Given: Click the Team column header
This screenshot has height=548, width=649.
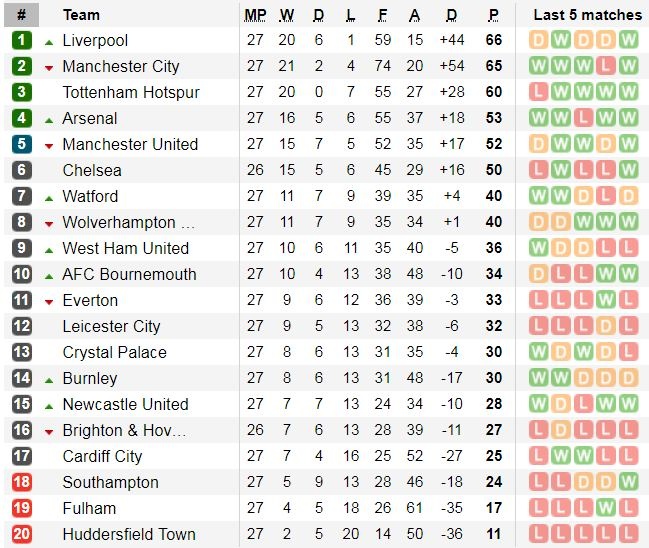Looking at the screenshot, I should click(x=81, y=15).
